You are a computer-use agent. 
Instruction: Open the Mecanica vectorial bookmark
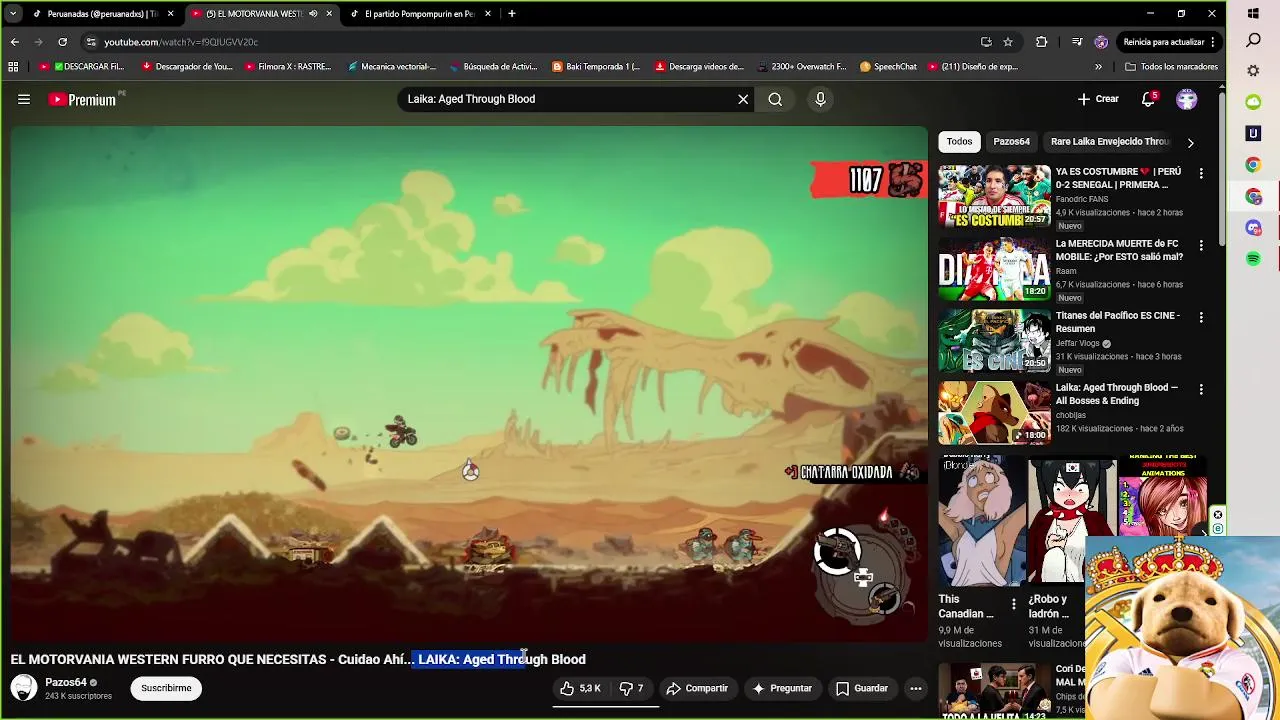[391, 67]
